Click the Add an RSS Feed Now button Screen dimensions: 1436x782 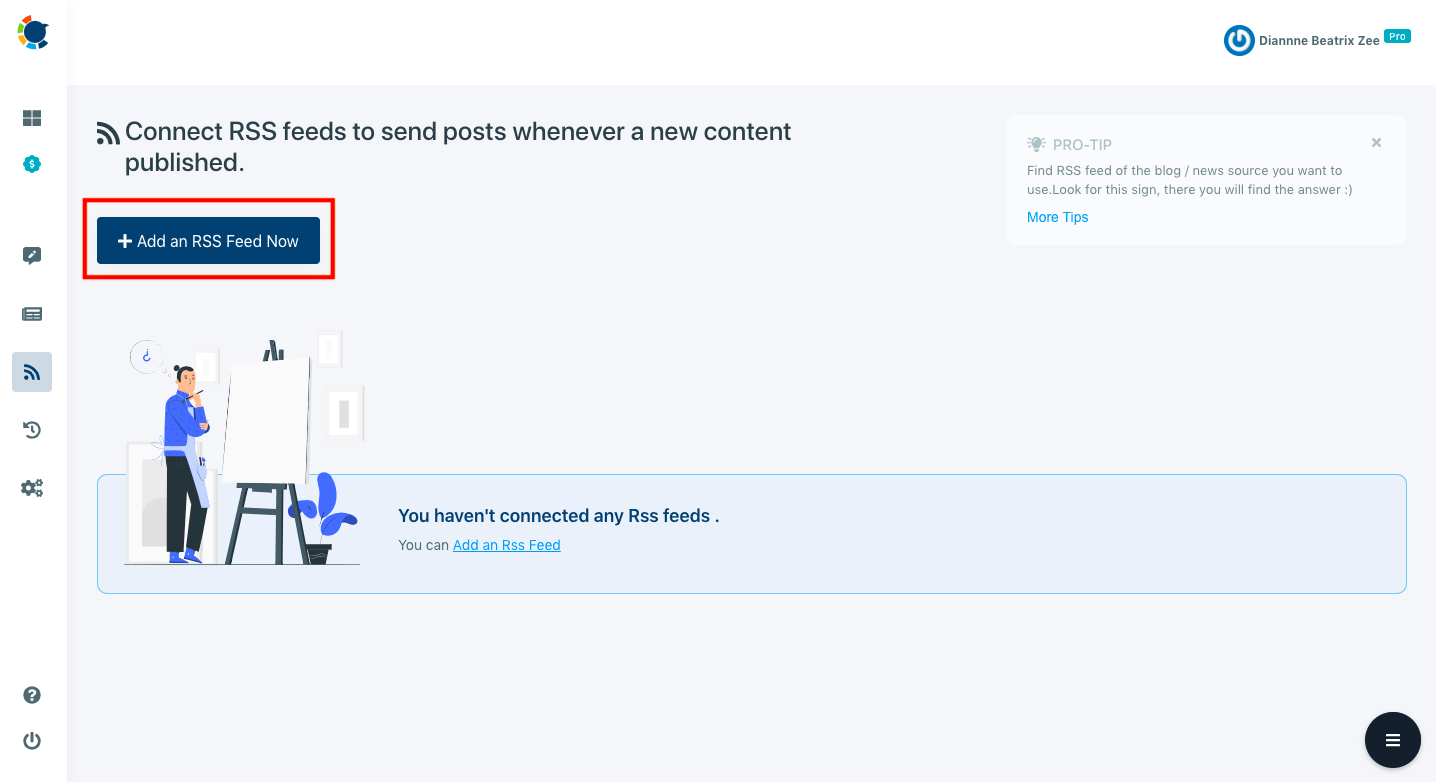(x=208, y=240)
